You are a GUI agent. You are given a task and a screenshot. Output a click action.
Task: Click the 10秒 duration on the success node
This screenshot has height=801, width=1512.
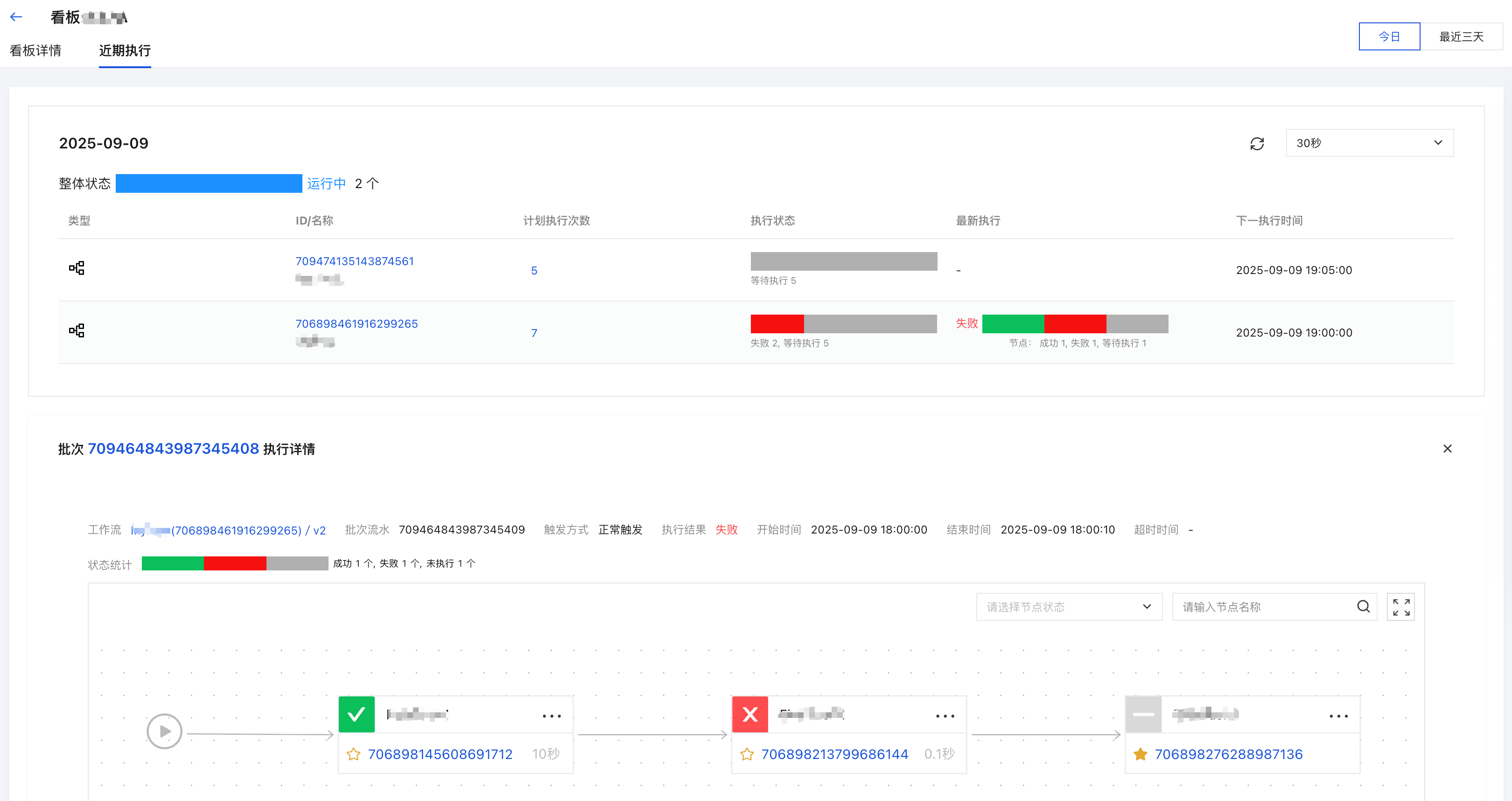(545, 753)
